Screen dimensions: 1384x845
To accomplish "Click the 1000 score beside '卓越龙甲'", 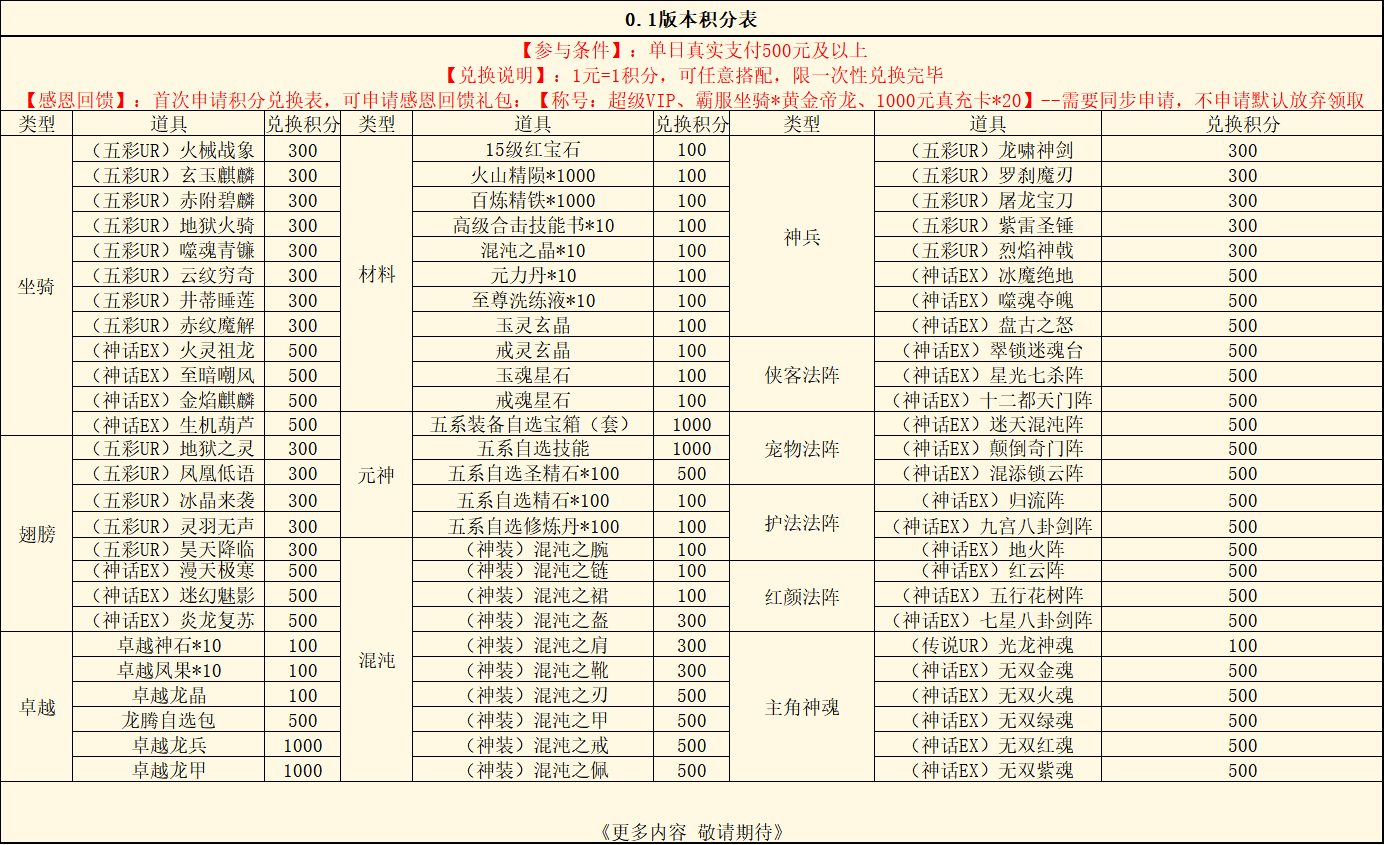I will [303, 770].
